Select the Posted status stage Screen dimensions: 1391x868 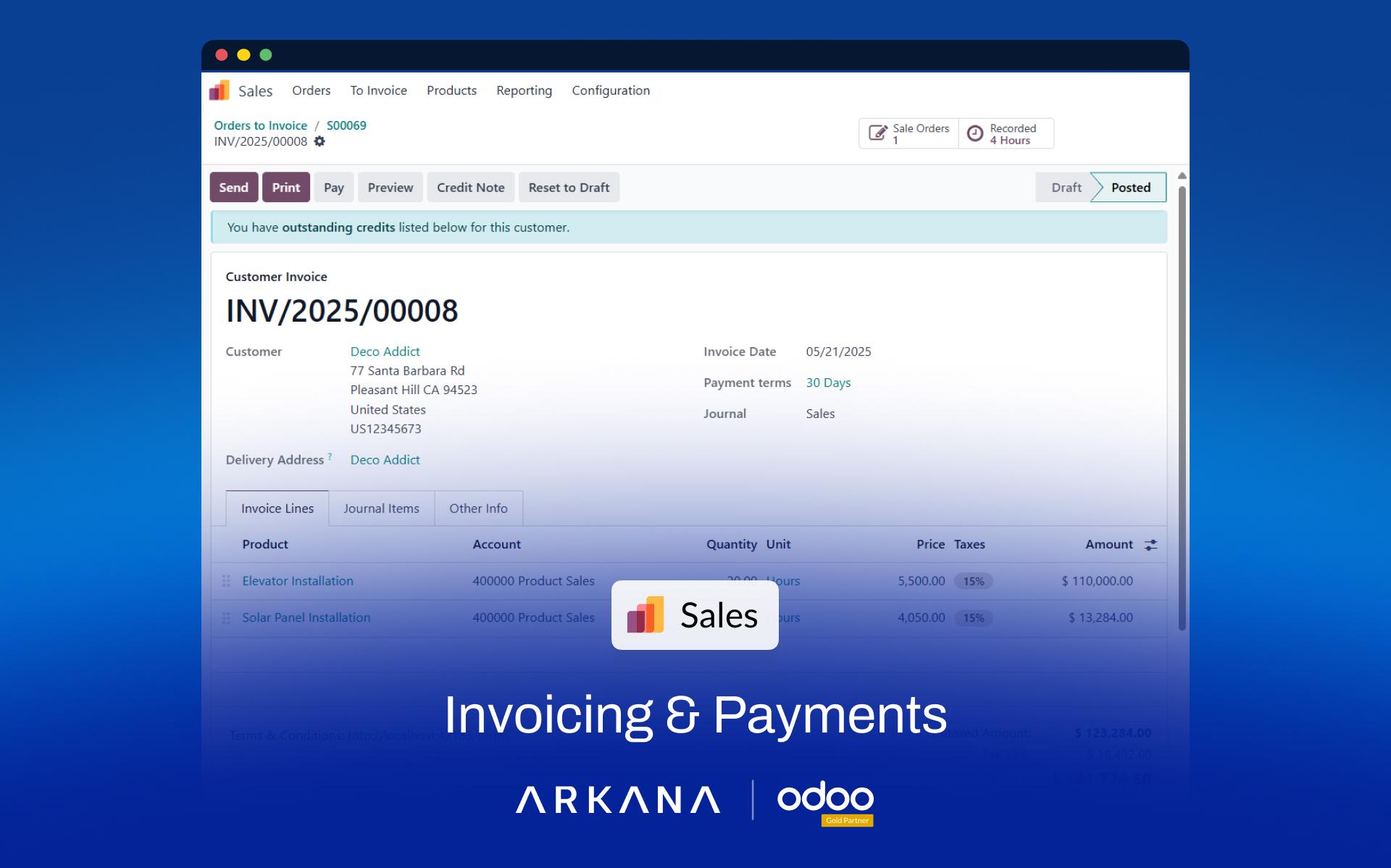[x=1130, y=187]
